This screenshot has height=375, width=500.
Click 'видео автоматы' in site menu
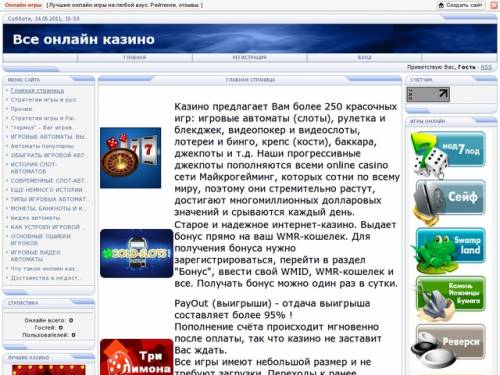35,218
